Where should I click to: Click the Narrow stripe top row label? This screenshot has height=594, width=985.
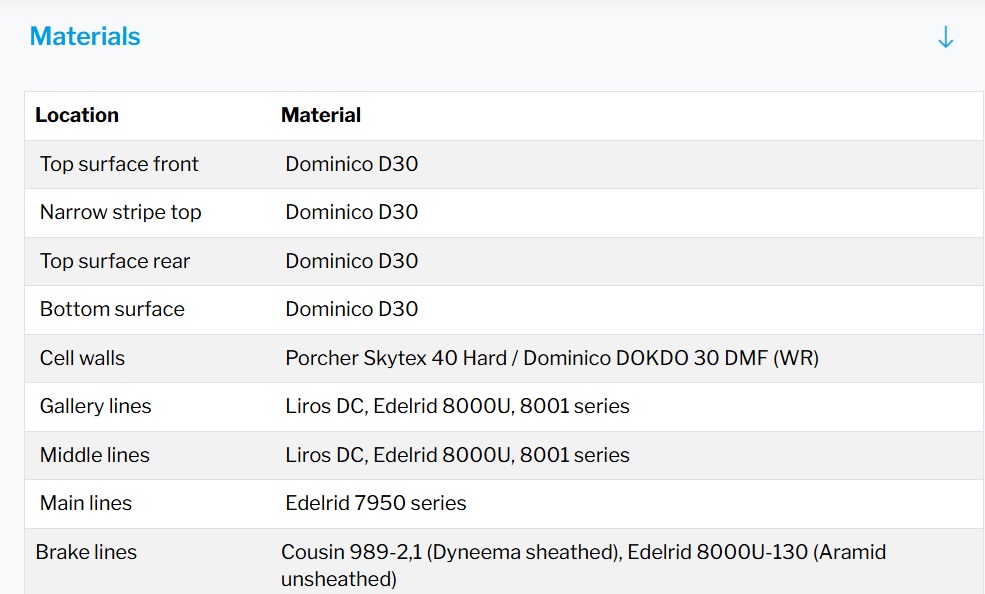pos(120,212)
